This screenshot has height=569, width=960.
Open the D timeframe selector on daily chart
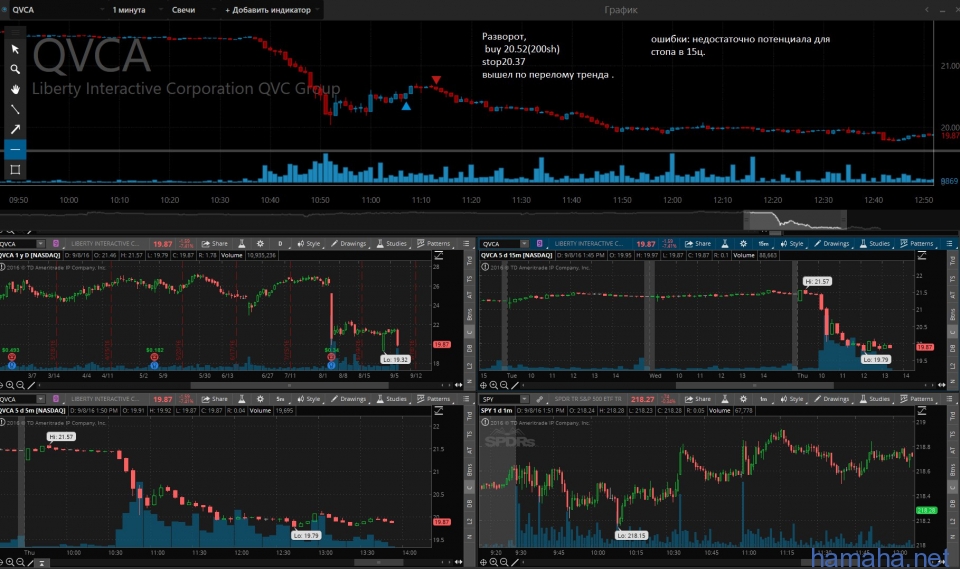[280, 244]
